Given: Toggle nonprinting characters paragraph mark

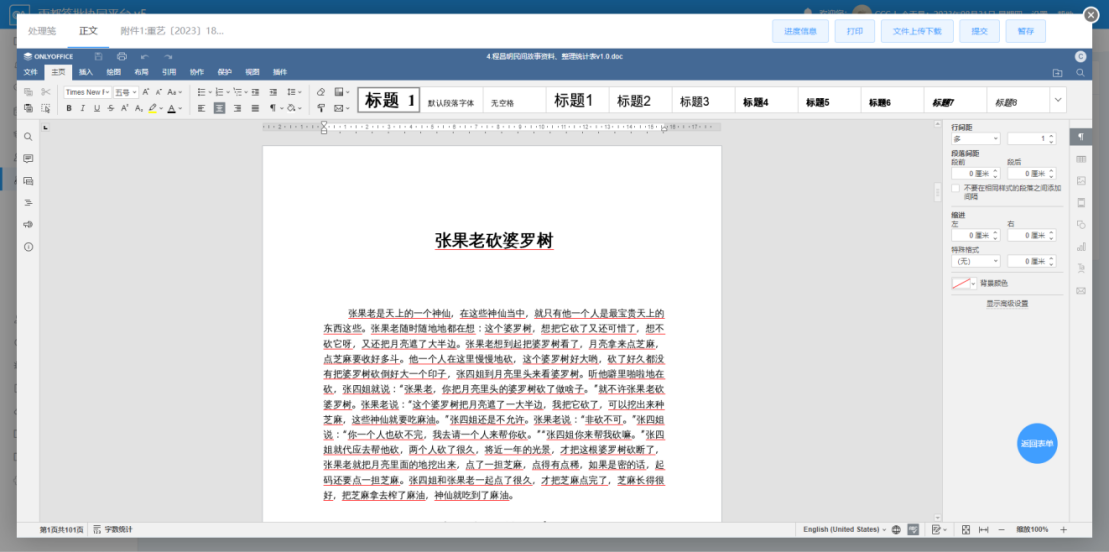Looking at the screenshot, I should point(274,108).
